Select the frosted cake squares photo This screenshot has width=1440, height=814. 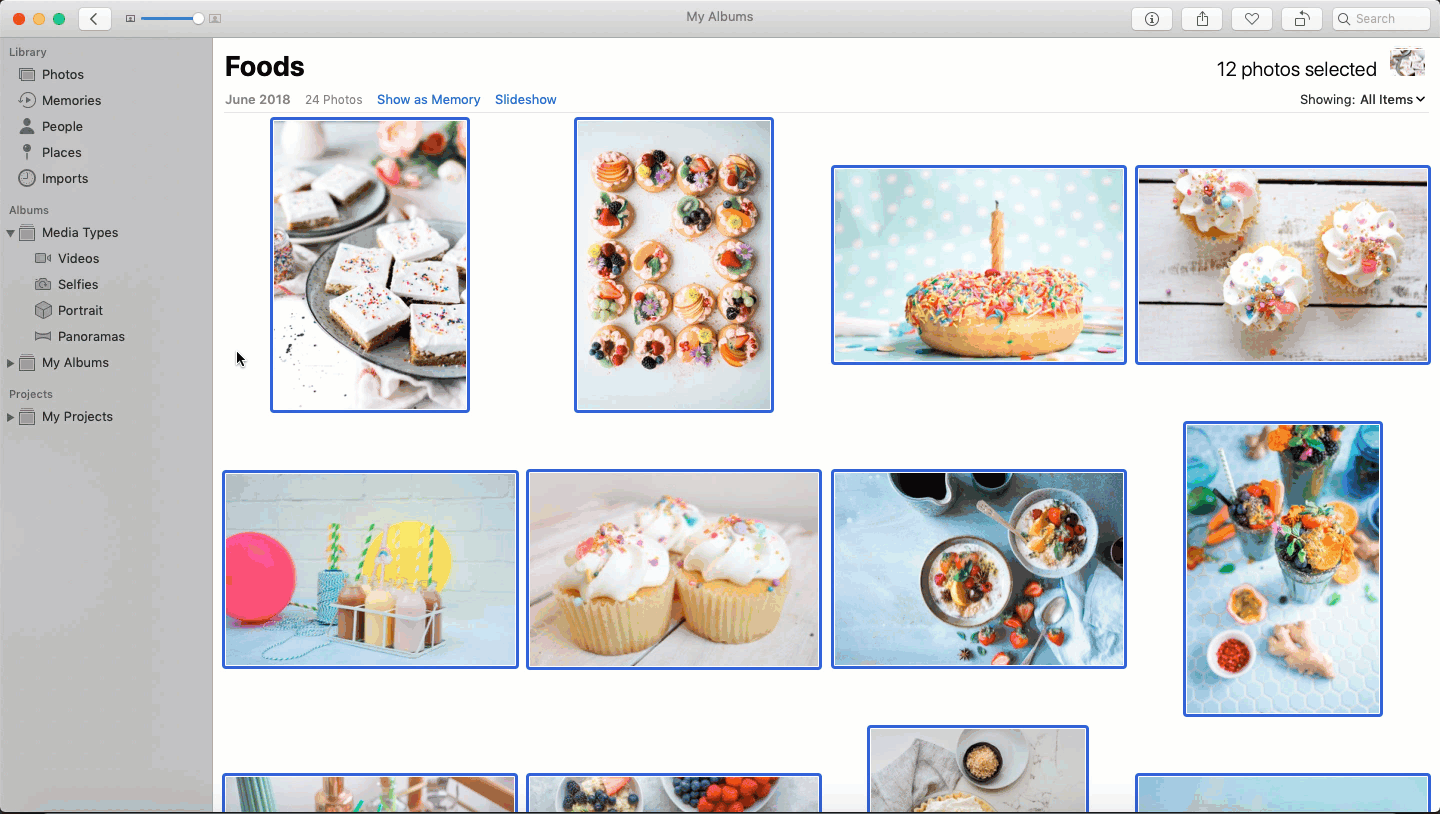370,265
